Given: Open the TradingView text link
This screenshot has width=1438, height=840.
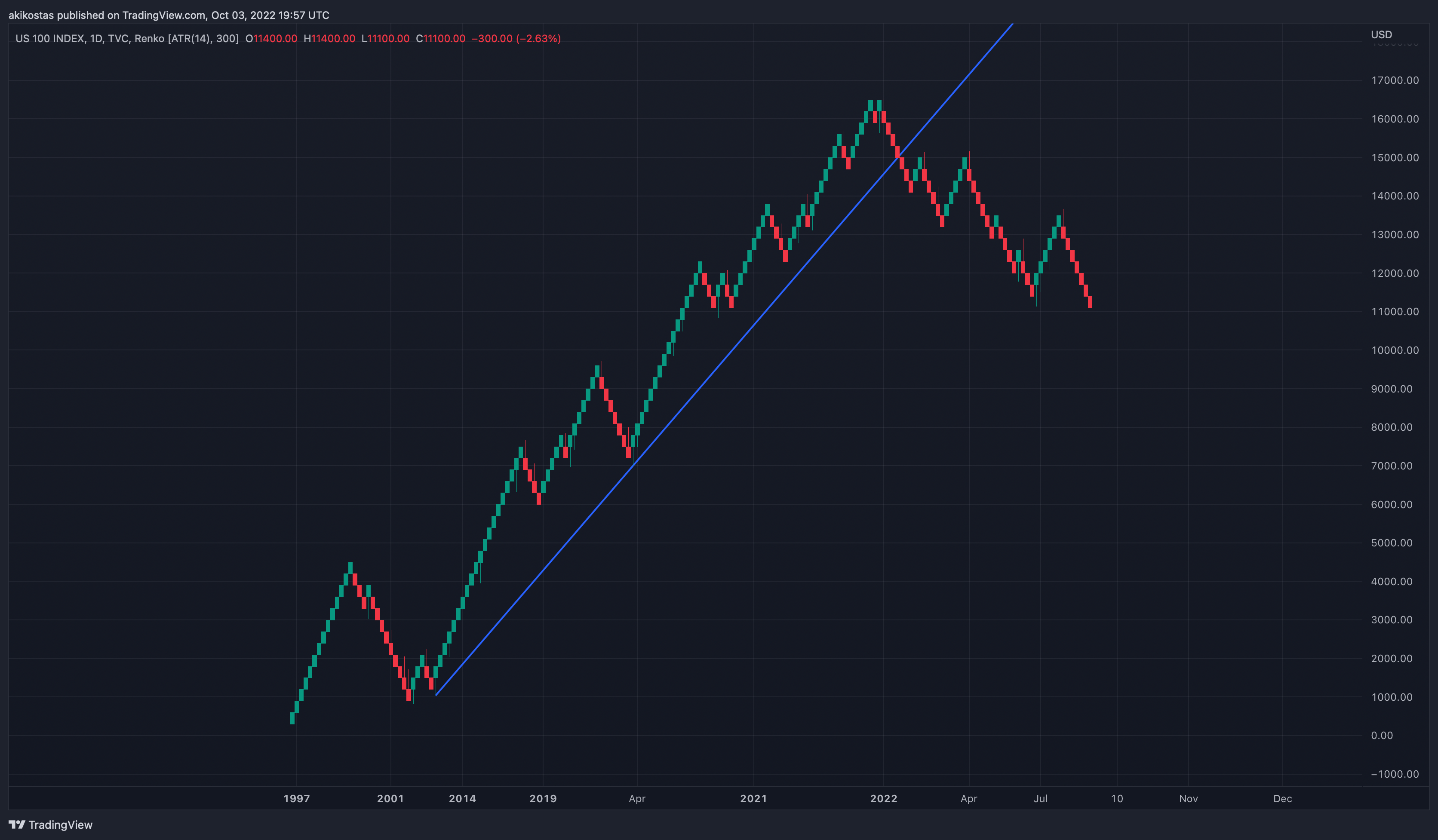Looking at the screenshot, I should coord(61,825).
